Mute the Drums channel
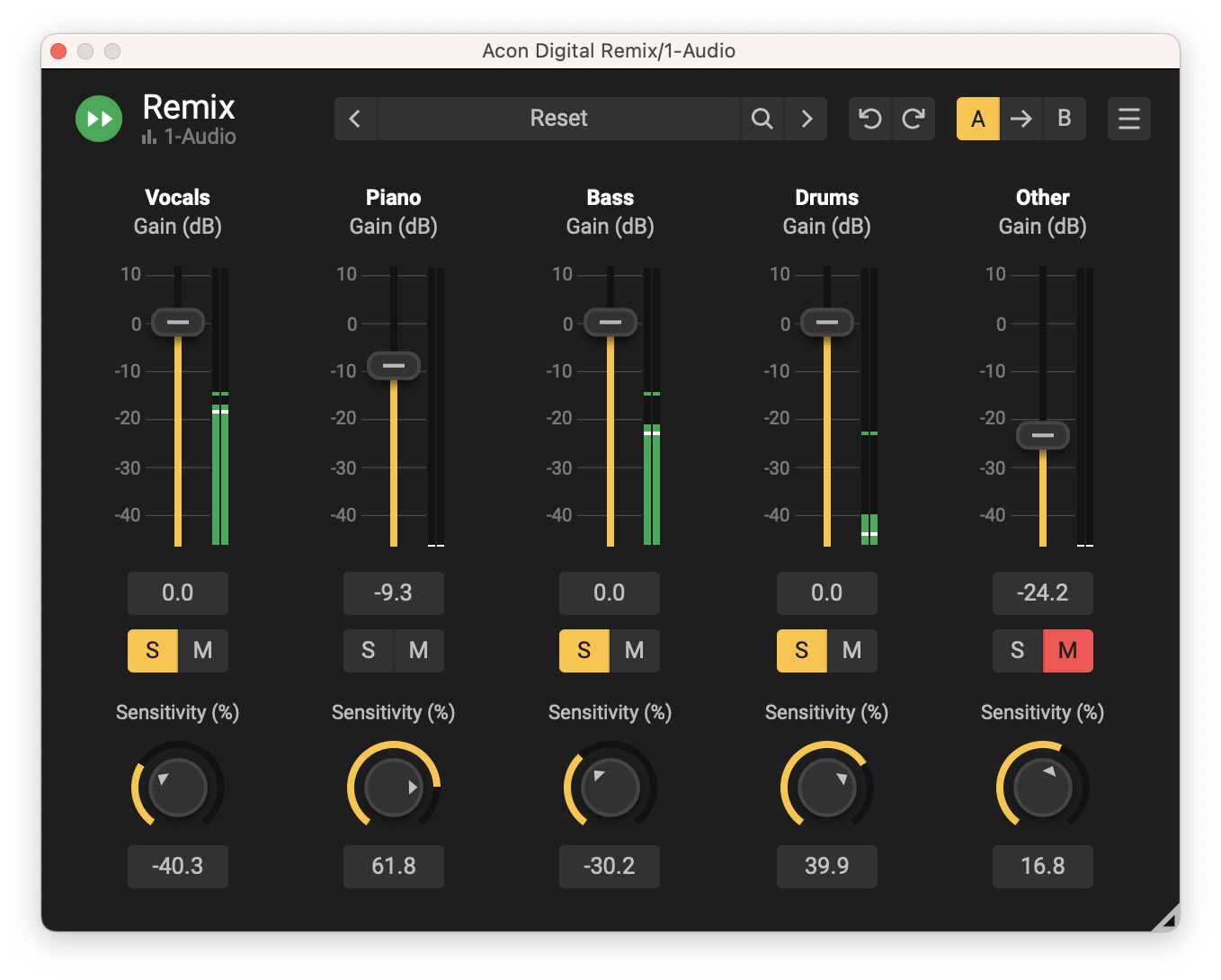The image size is (1221, 980). pyautogui.click(x=851, y=650)
